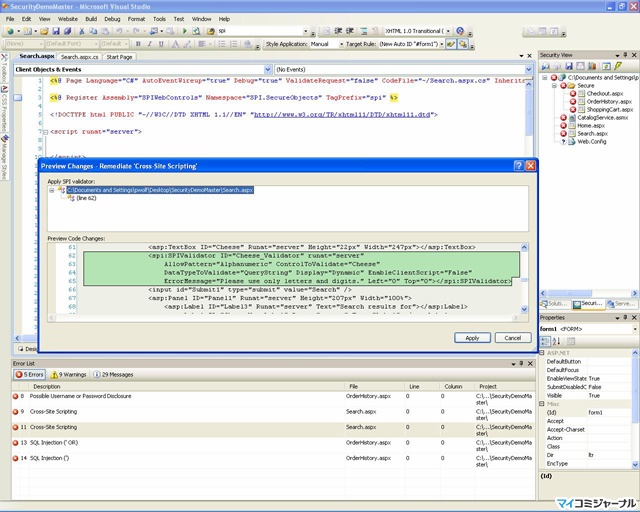Toggle Italic formatting button
This screenshot has width=640, height=512.
coord(149,44)
